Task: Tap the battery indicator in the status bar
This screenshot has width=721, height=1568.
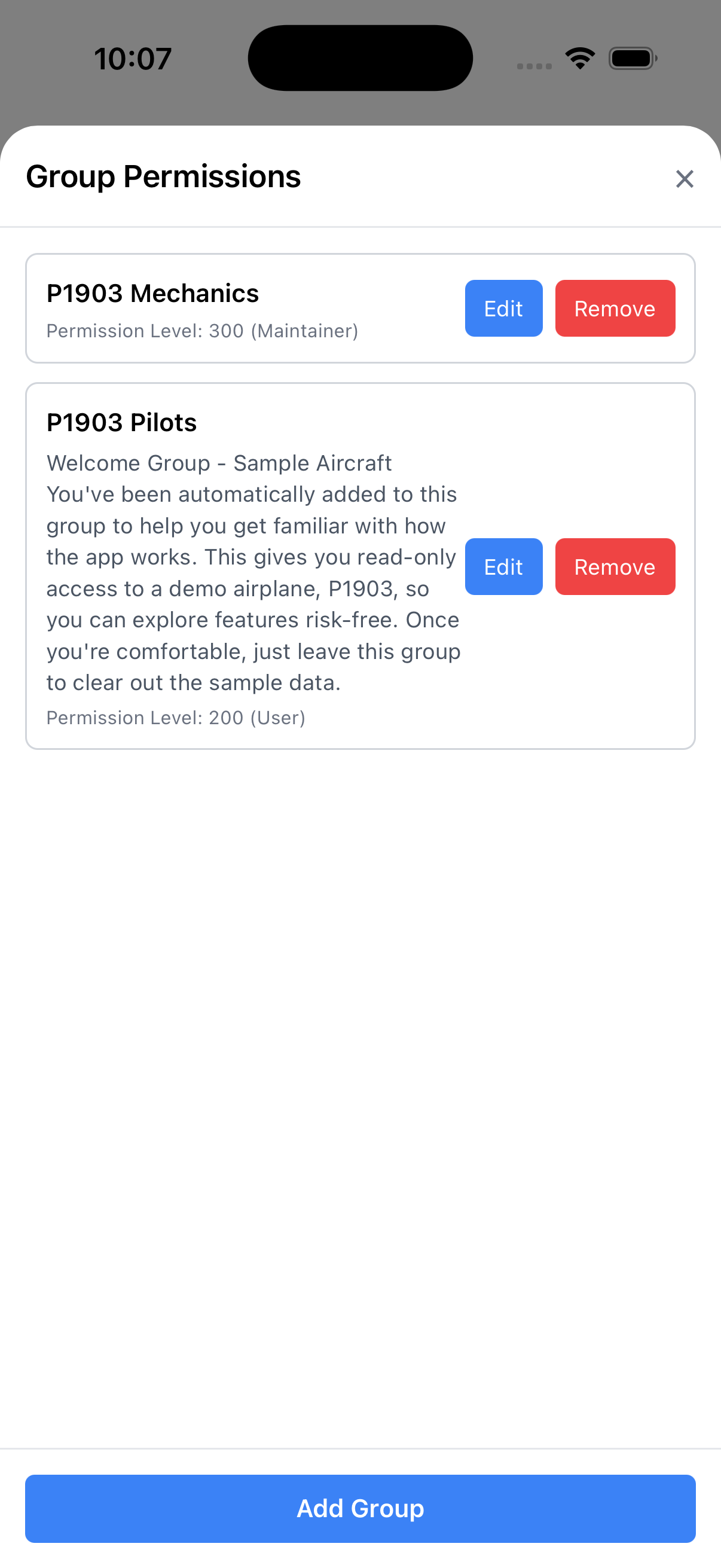Action: pyautogui.click(x=633, y=57)
